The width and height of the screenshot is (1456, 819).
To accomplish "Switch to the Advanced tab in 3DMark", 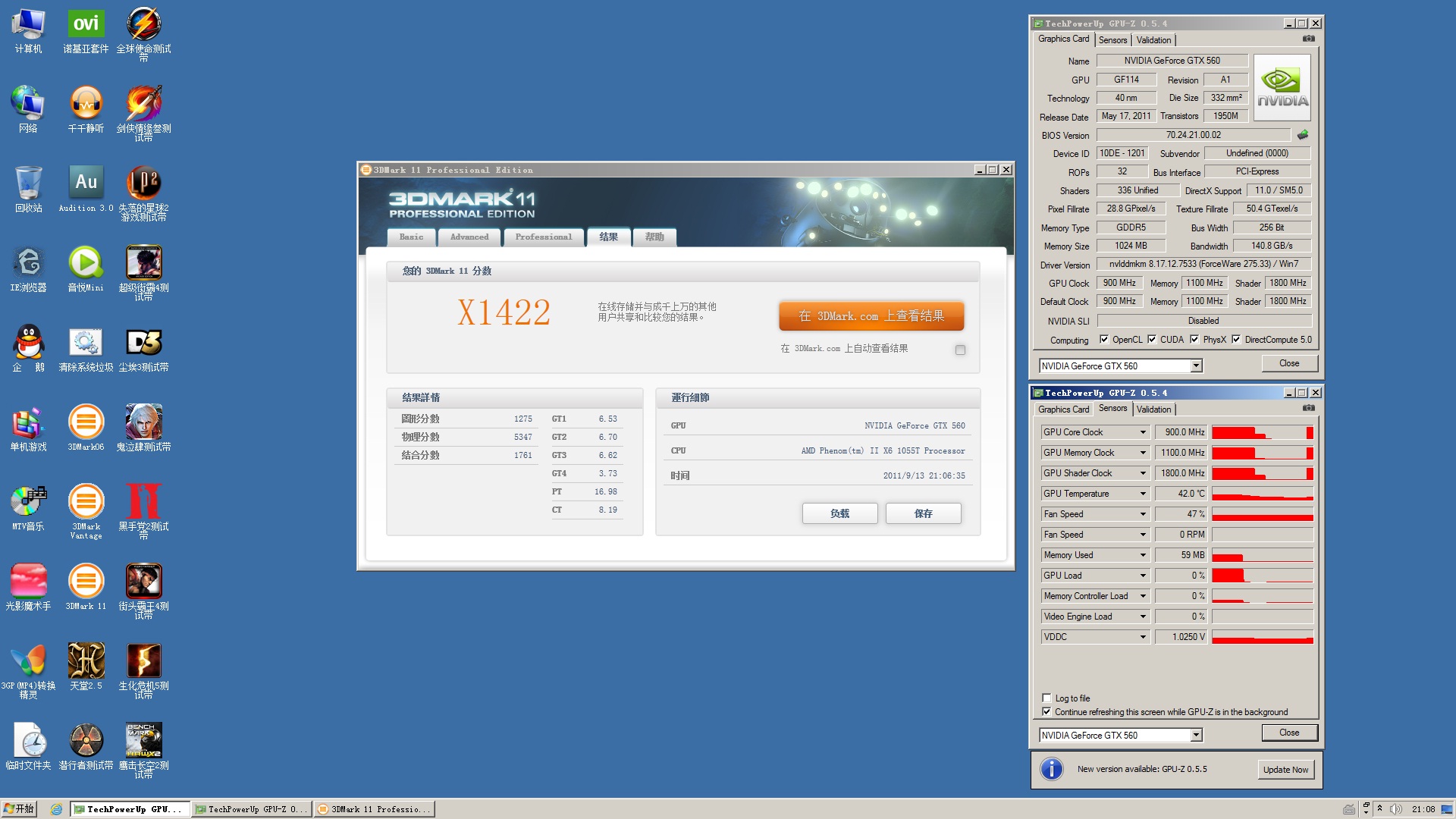I will [469, 237].
